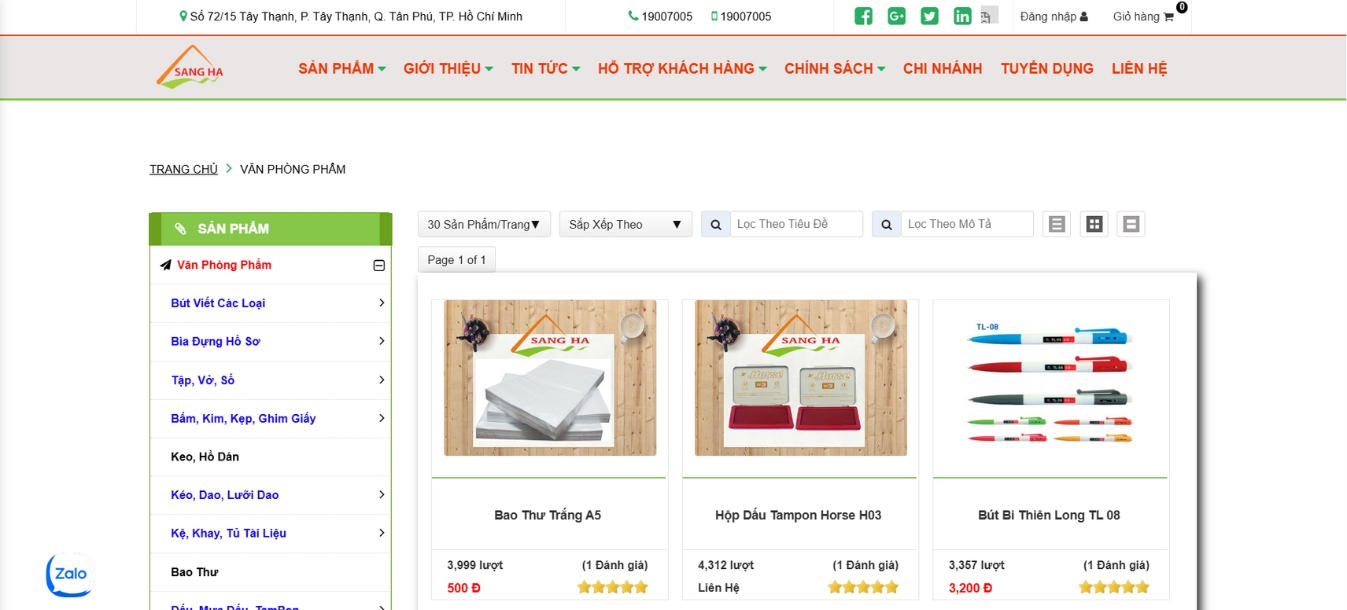Viewport: 1347px width, 610px height.
Task: Click the Zalo chat icon
Action: 69,575
